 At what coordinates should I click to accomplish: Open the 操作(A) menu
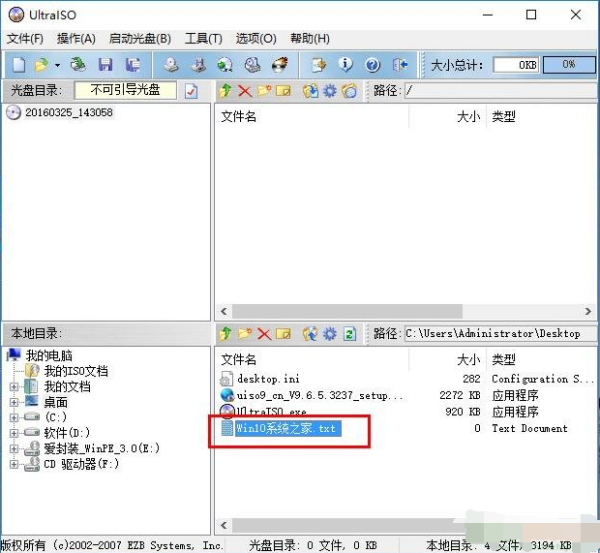(76, 39)
